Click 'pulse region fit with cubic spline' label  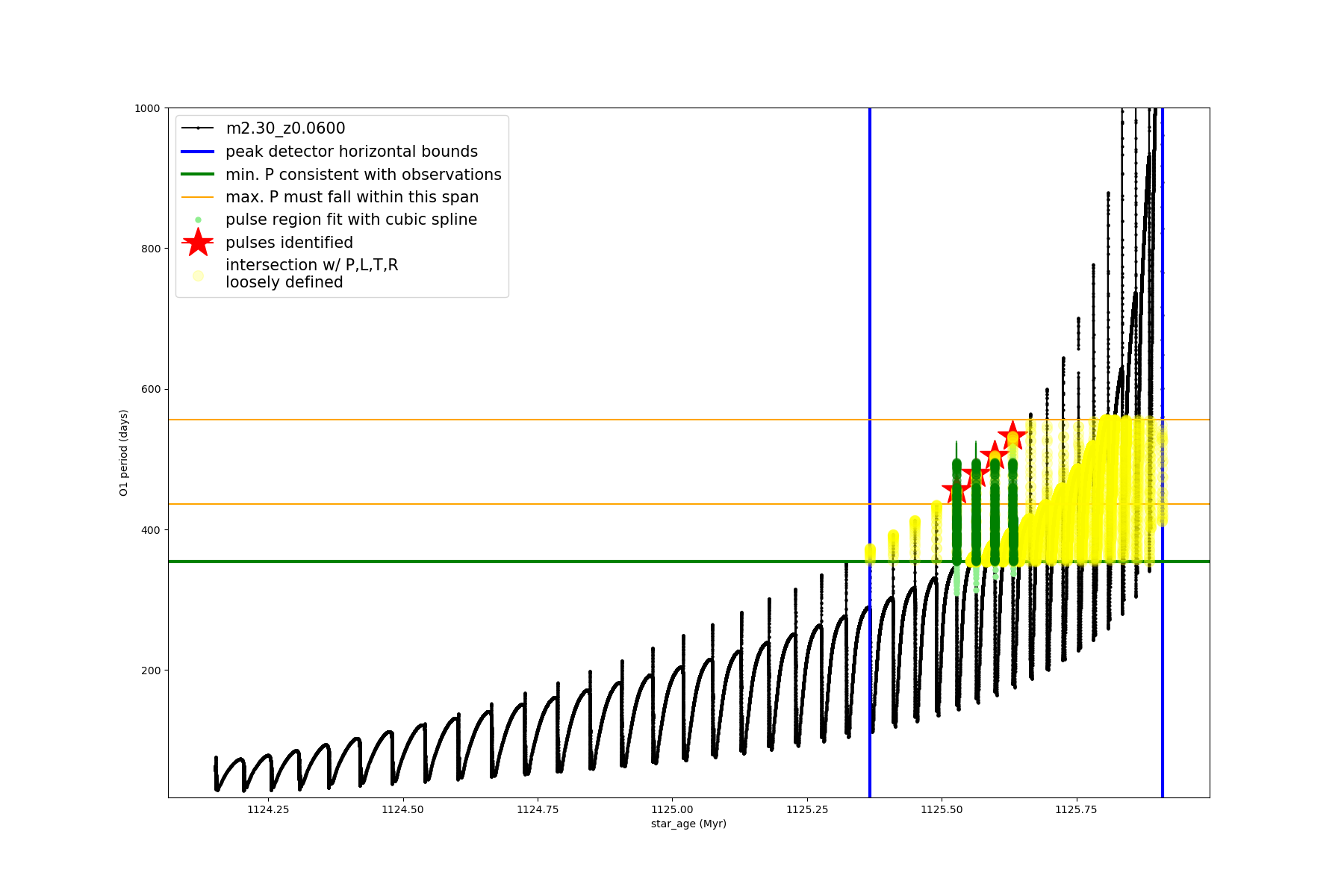point(352,220)
